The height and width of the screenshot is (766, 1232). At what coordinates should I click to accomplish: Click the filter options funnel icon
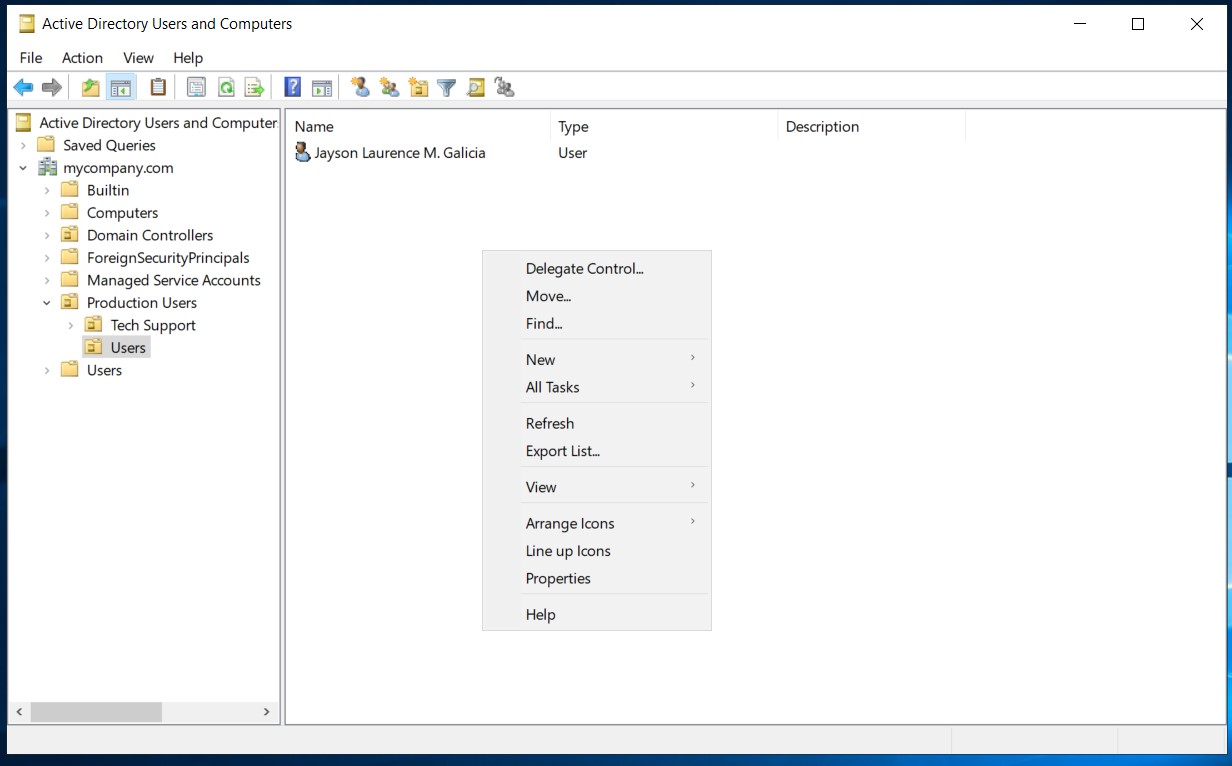447,88
